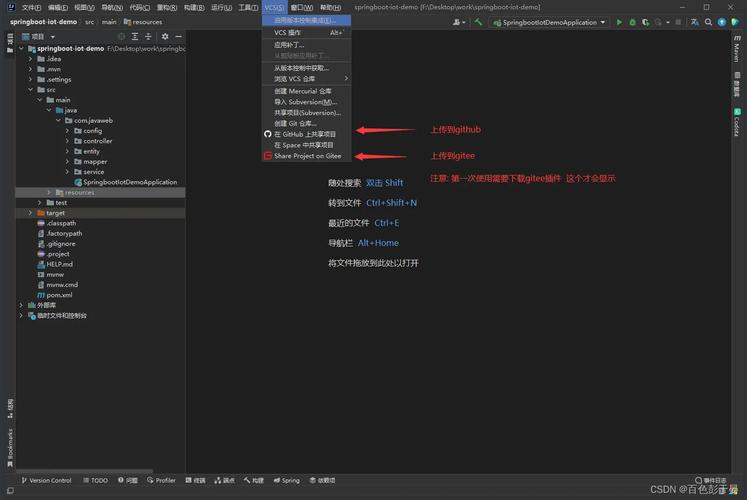Run the application with green play icon
Image resolution: width=747 pixels, height=500 pixels.
[x=619, y=22]
